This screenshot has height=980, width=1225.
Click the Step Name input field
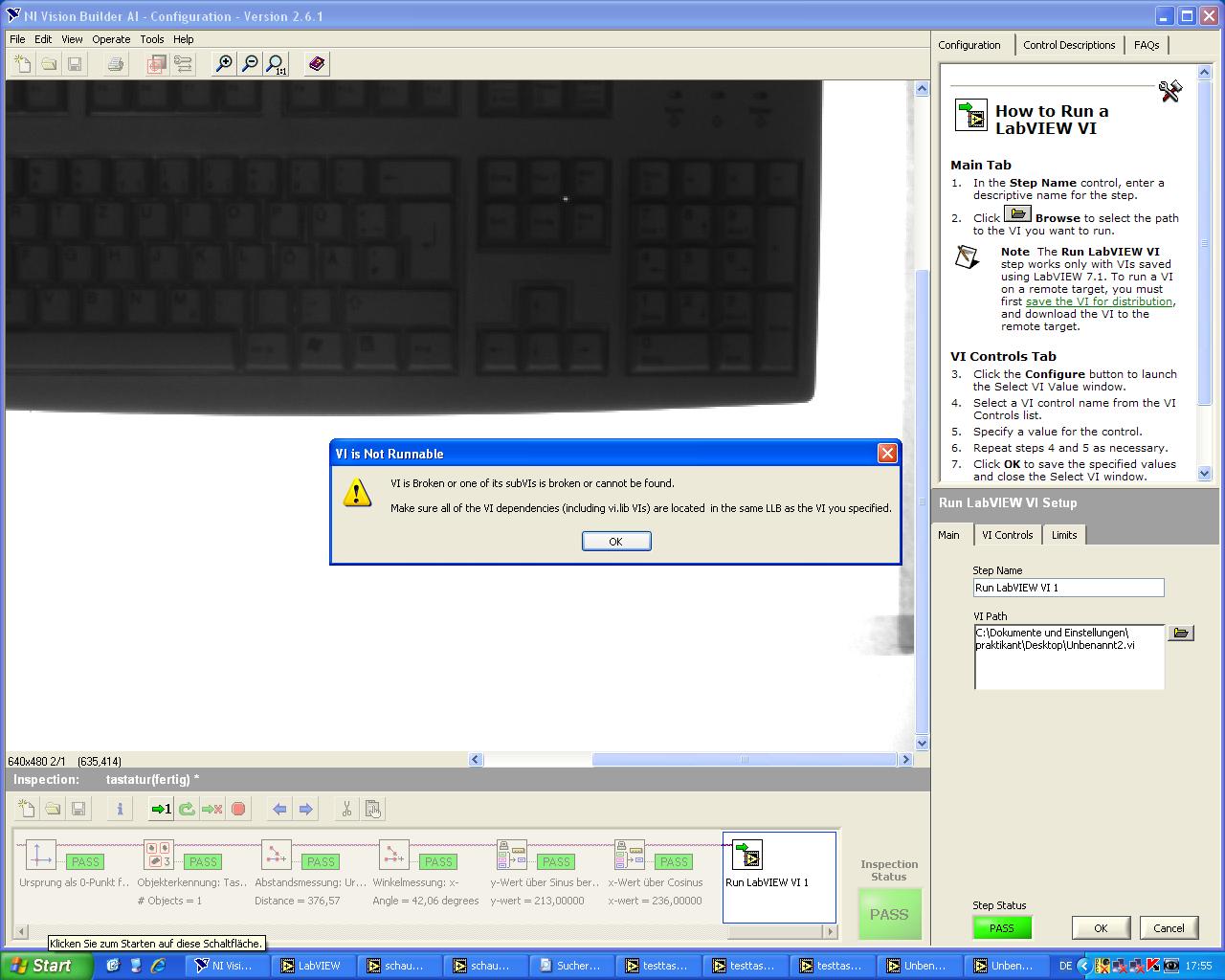tap(1069, 588)
